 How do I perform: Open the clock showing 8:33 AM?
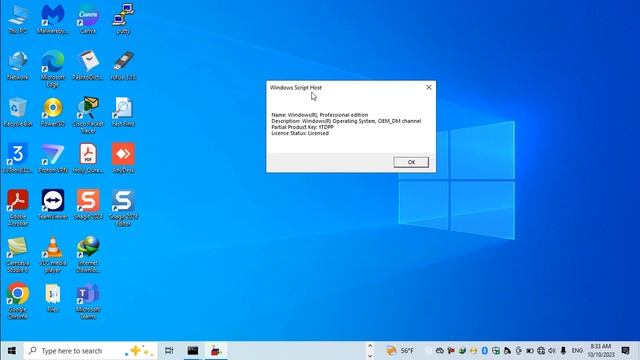pos(600,351)
